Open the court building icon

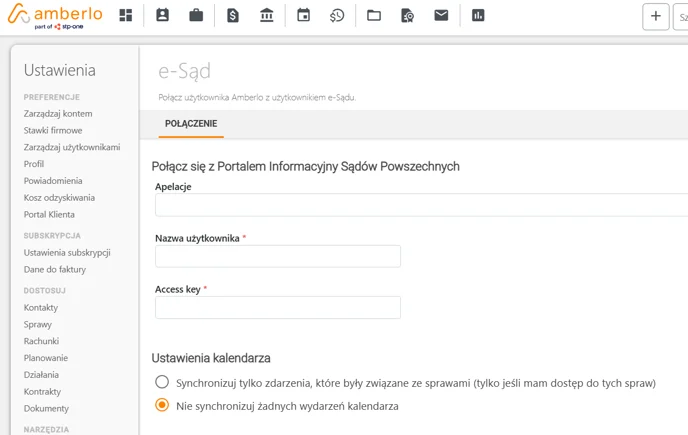pyautogui.click(x=266, y=15)
